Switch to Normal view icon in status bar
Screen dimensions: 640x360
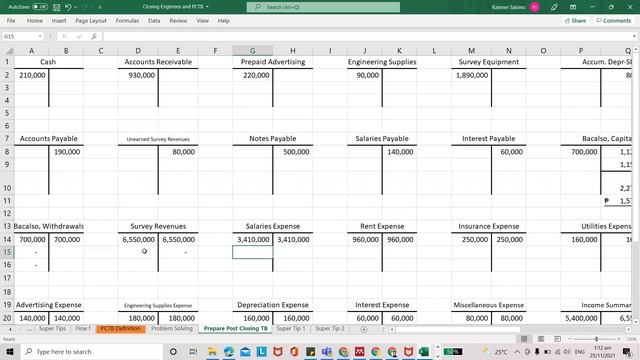(x=524, y=339)
